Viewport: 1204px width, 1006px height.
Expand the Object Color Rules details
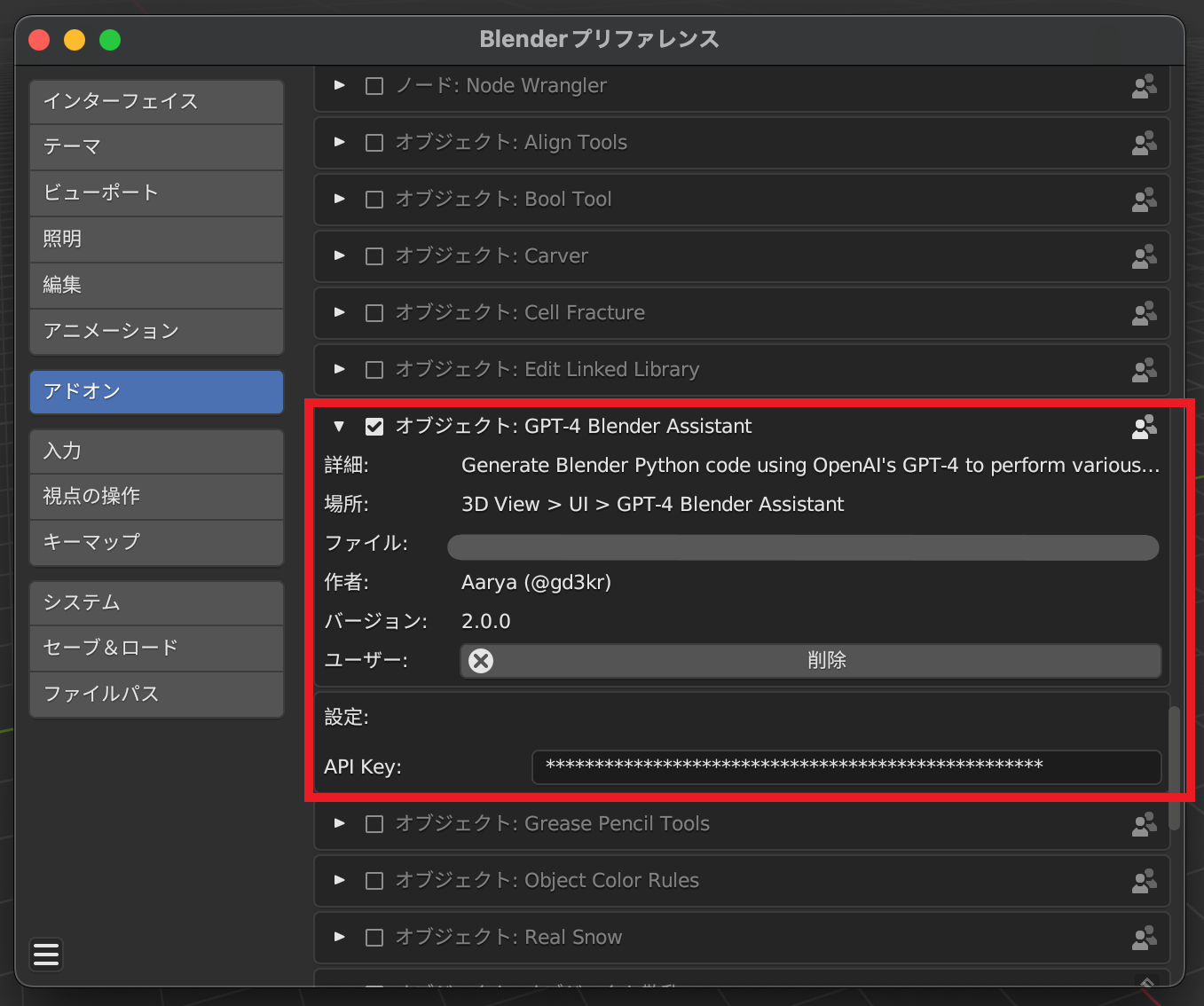339,880
